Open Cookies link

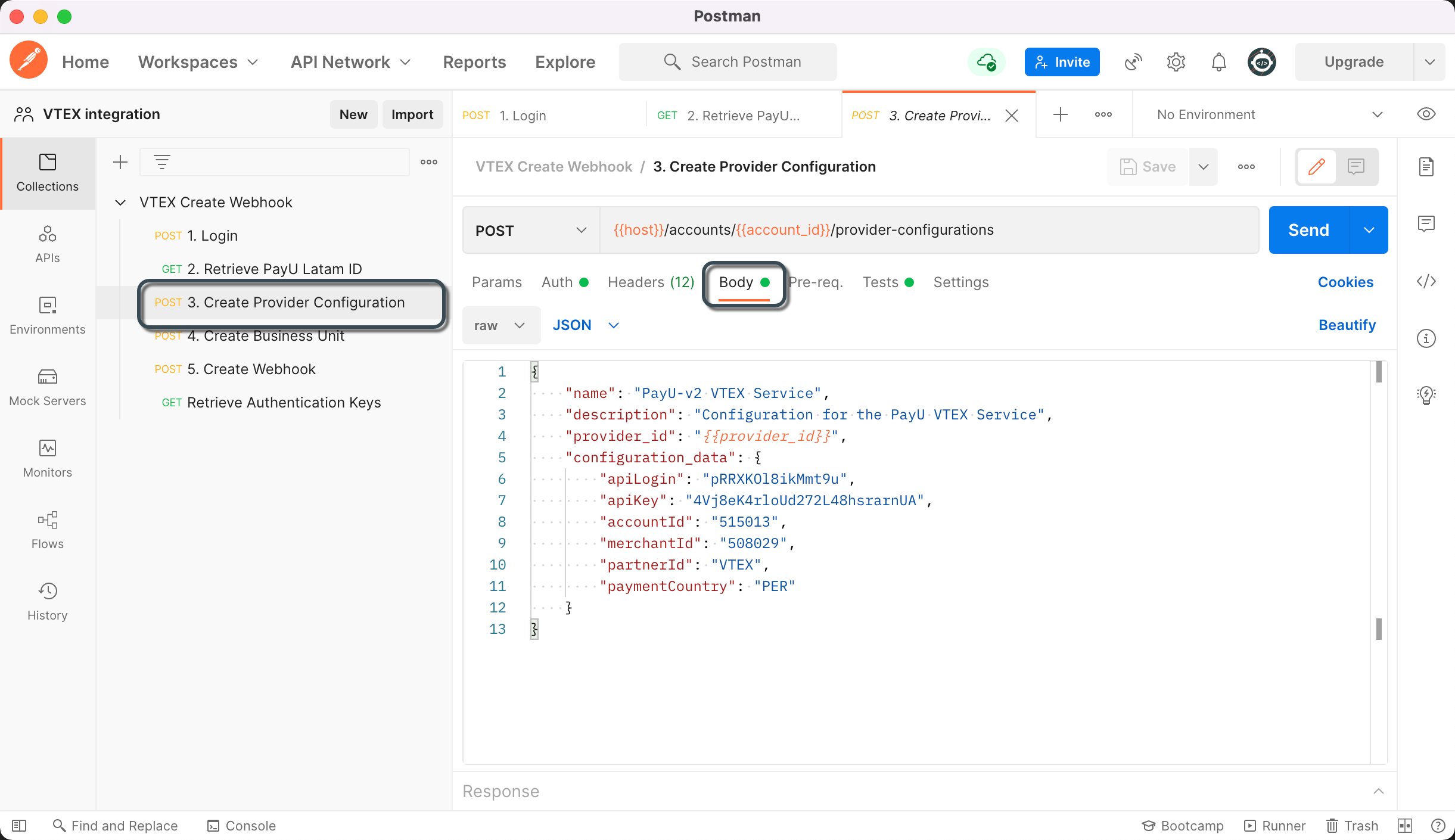(1345, 282)
